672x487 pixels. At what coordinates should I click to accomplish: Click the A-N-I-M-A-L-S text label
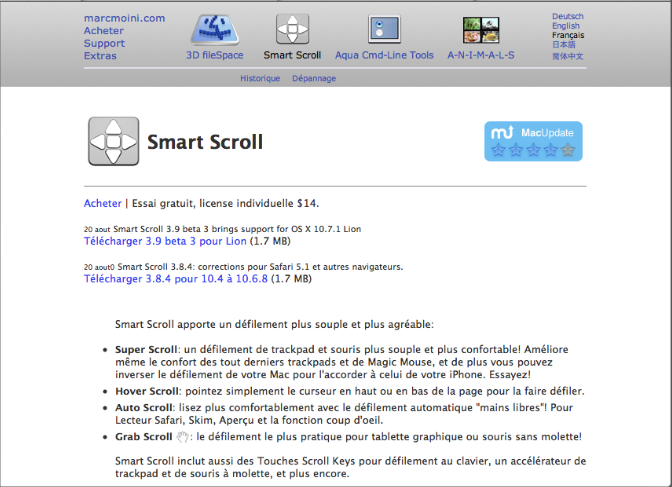click(x=481, y=55)
